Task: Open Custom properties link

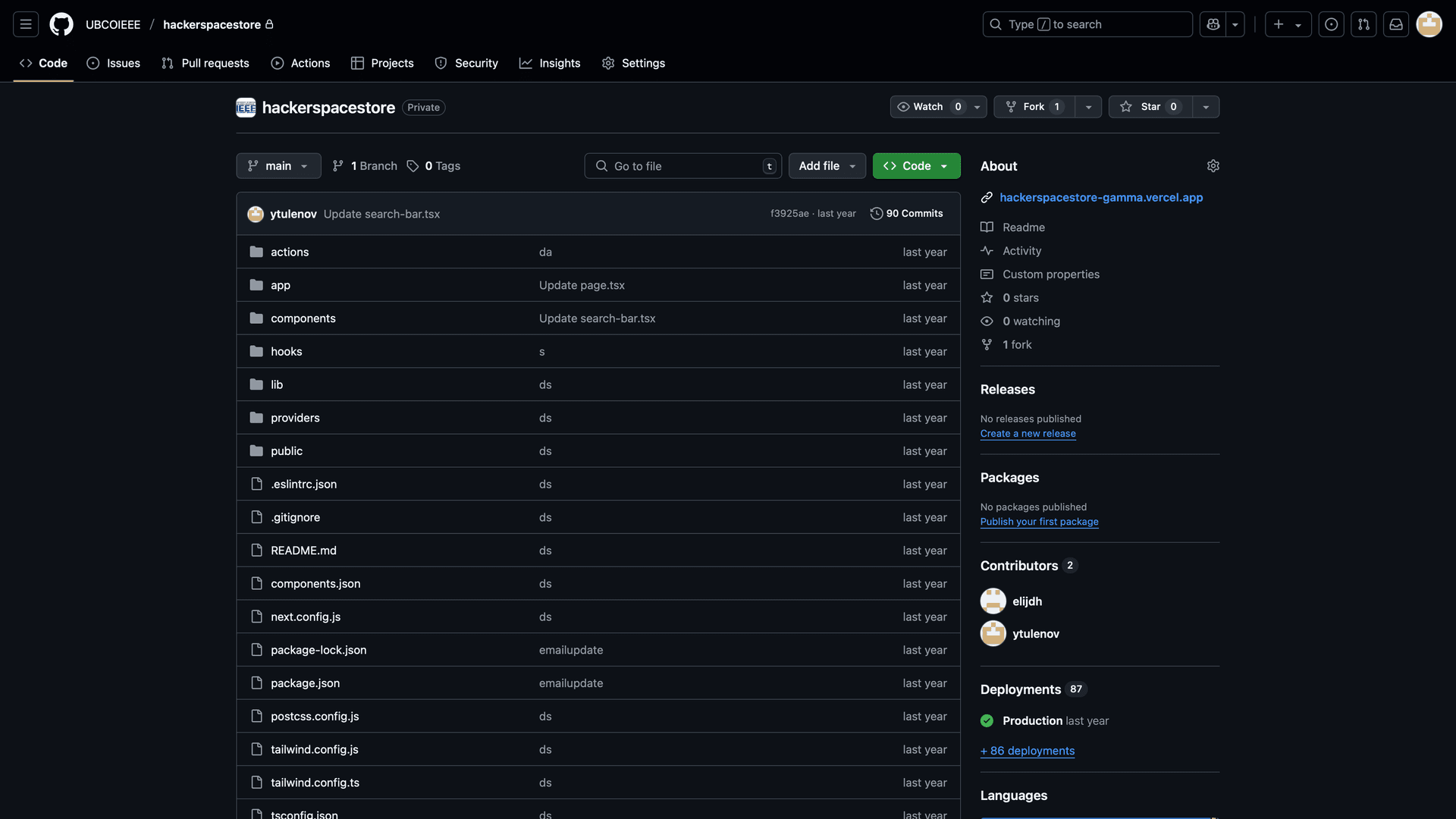Action: (1040, 275)
